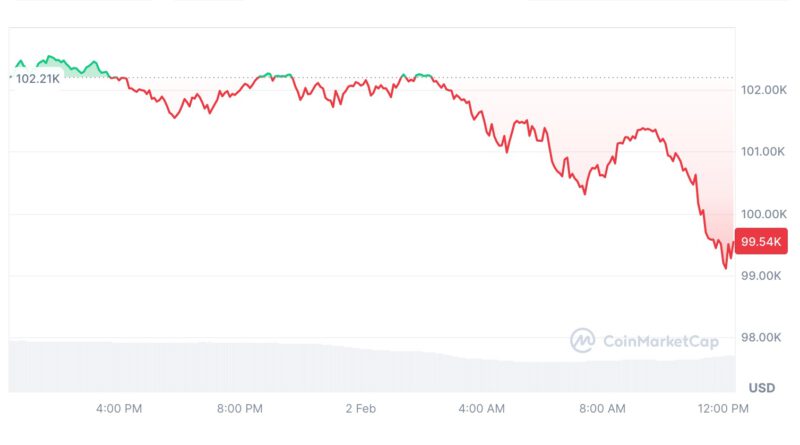800x445 pixels.
Task: Click the 99.00K price axis label
Action: [764, 276]
